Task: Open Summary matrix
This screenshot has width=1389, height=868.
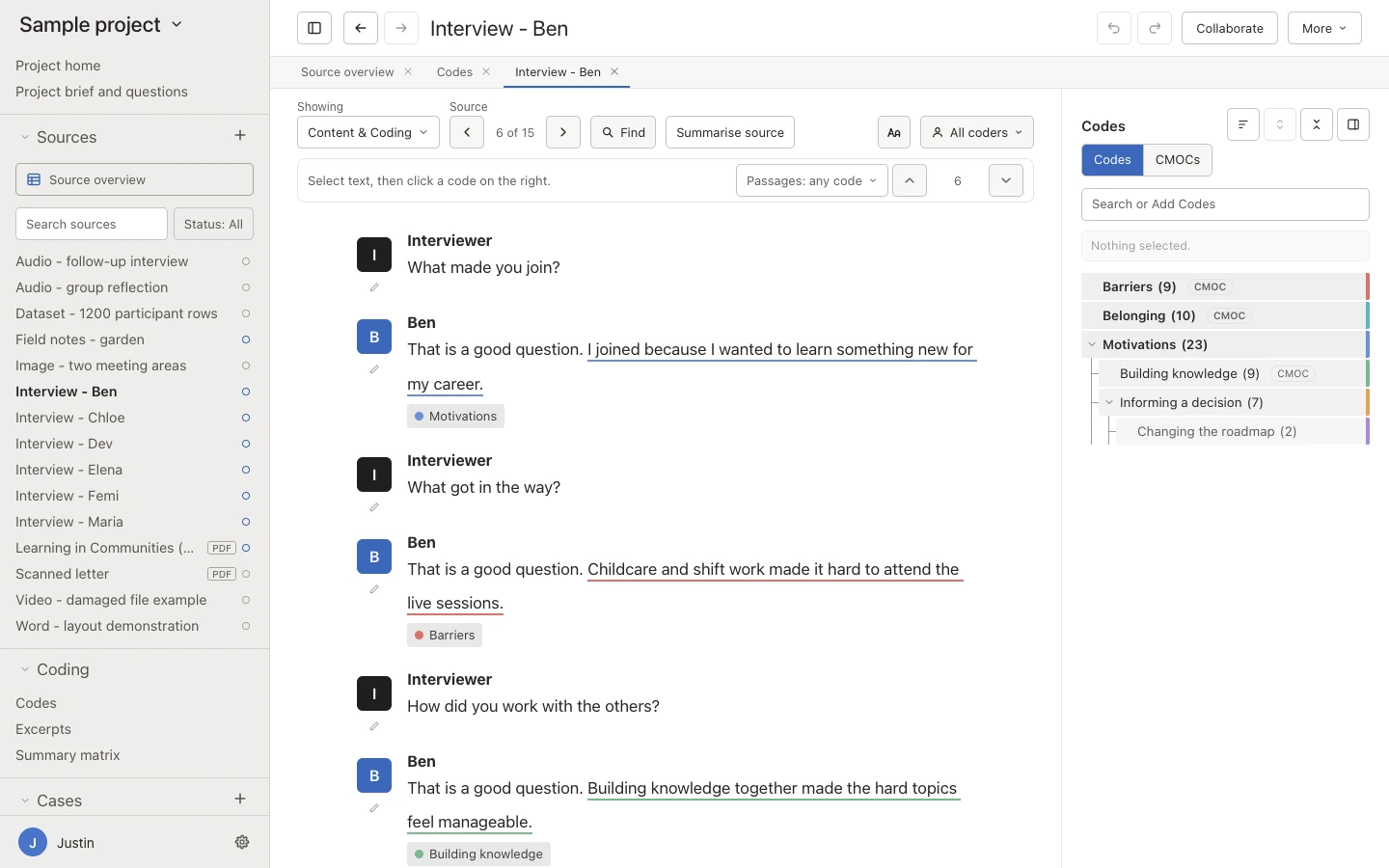Action: 68,755
